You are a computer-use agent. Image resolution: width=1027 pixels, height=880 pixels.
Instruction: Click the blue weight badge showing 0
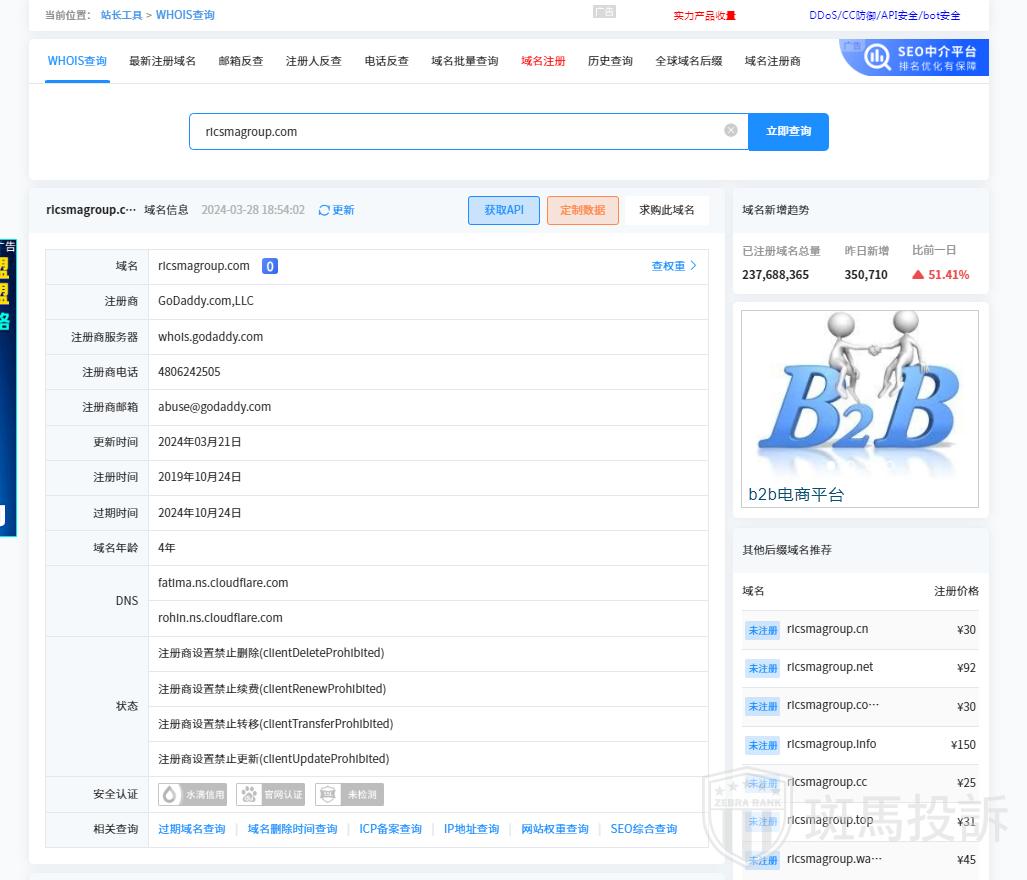[270, 266]
